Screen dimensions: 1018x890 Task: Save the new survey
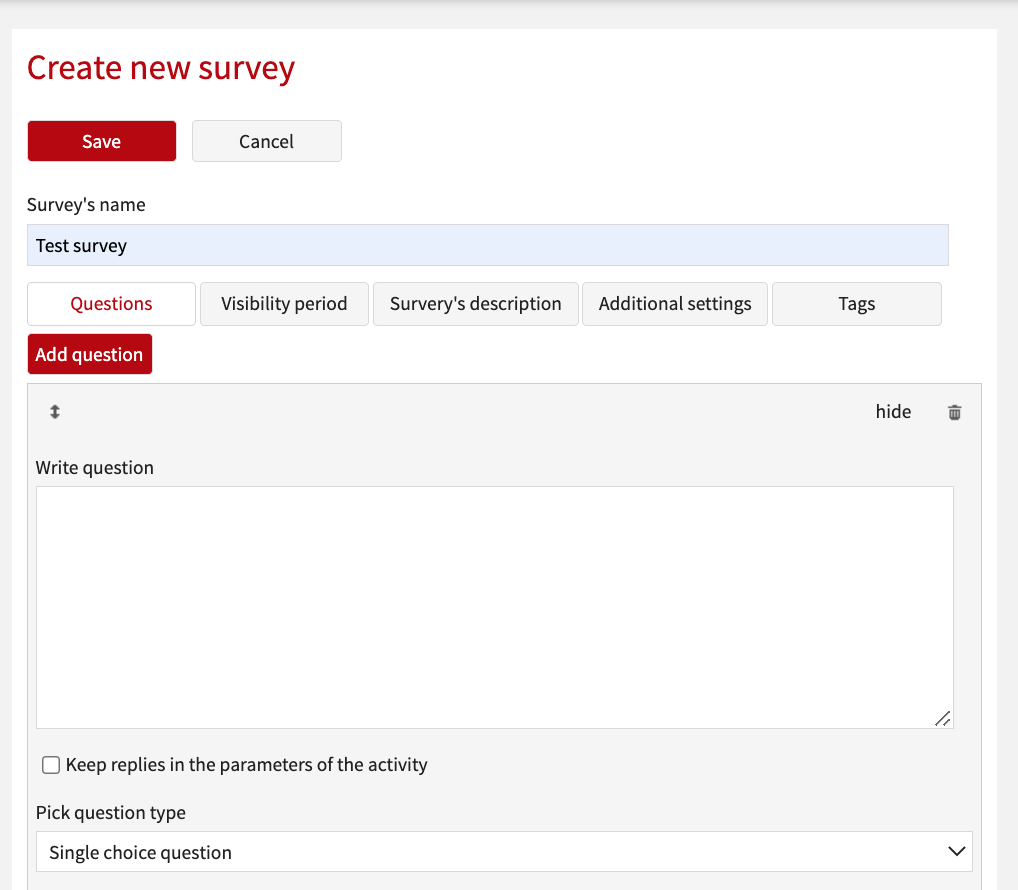pos(102,141)
